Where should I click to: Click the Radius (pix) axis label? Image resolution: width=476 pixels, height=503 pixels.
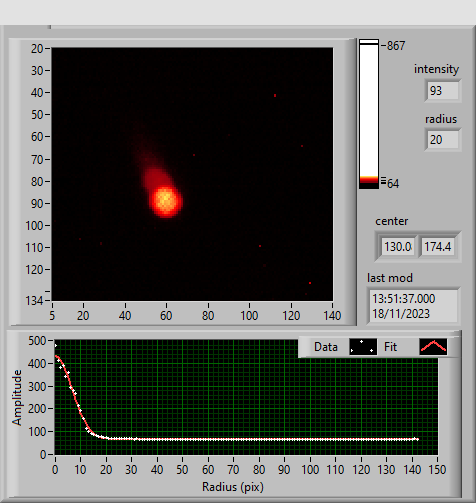pyautogui.click(x=233, y=487)
